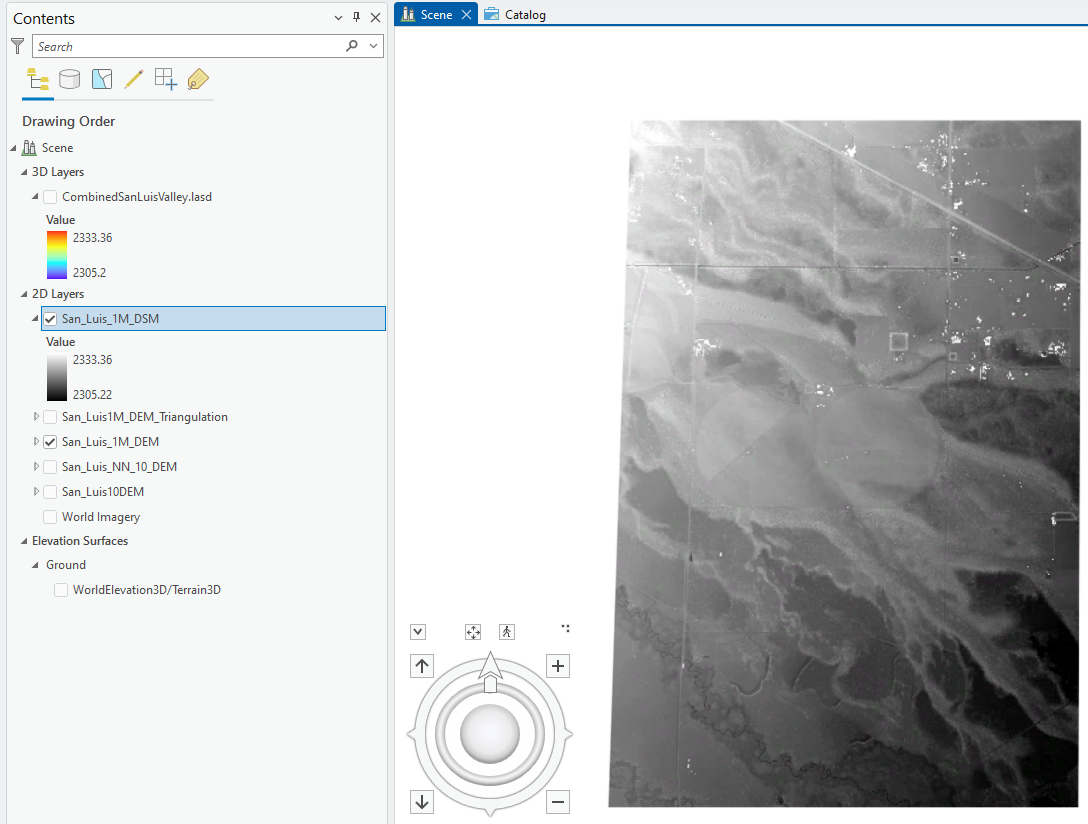Click the navigator zoom in plus button

click(x=558, y=667)
